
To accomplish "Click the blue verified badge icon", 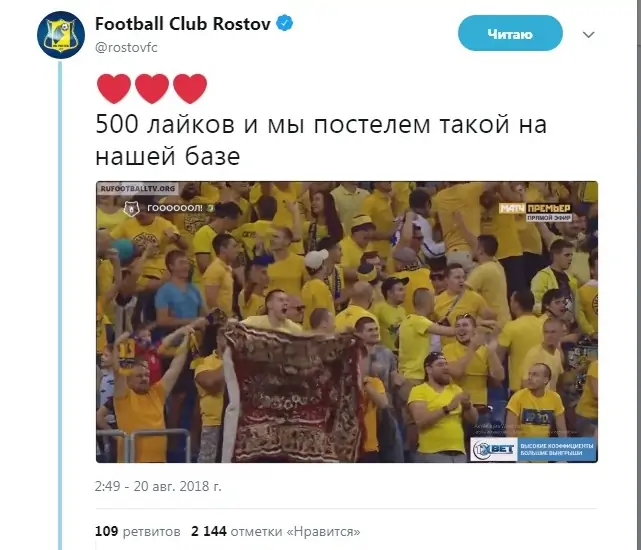I will click(285, 23).
